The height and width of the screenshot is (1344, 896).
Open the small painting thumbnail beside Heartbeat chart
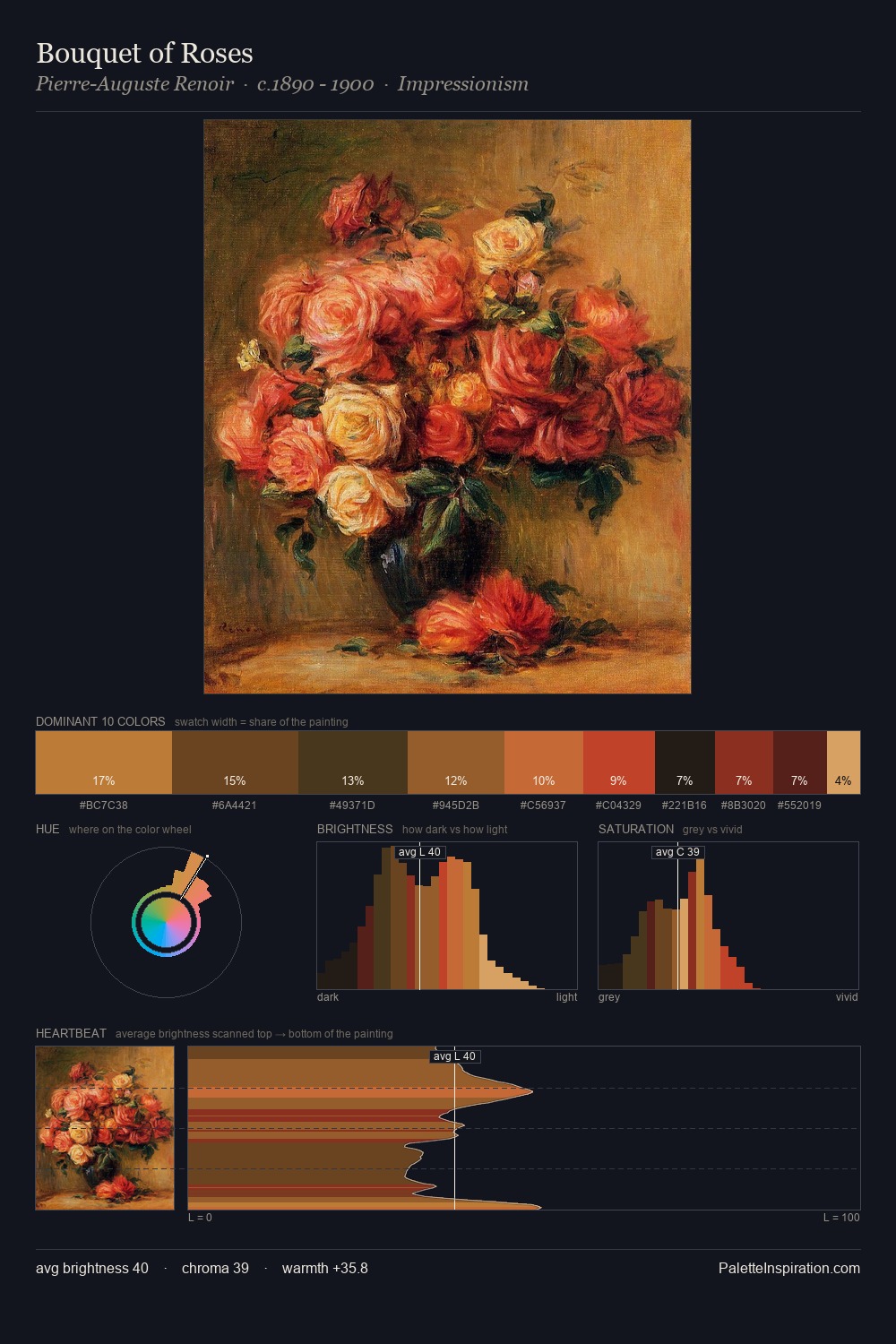point(105,1128)
